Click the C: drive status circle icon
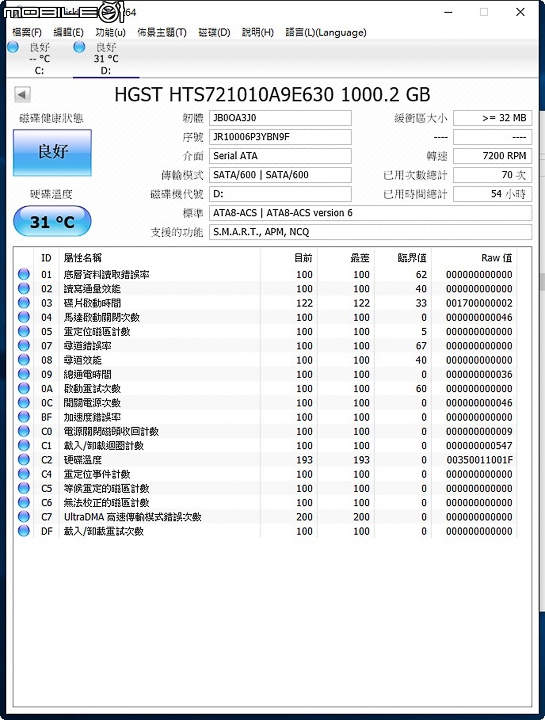Screen dimensions: 545x720 13,47
